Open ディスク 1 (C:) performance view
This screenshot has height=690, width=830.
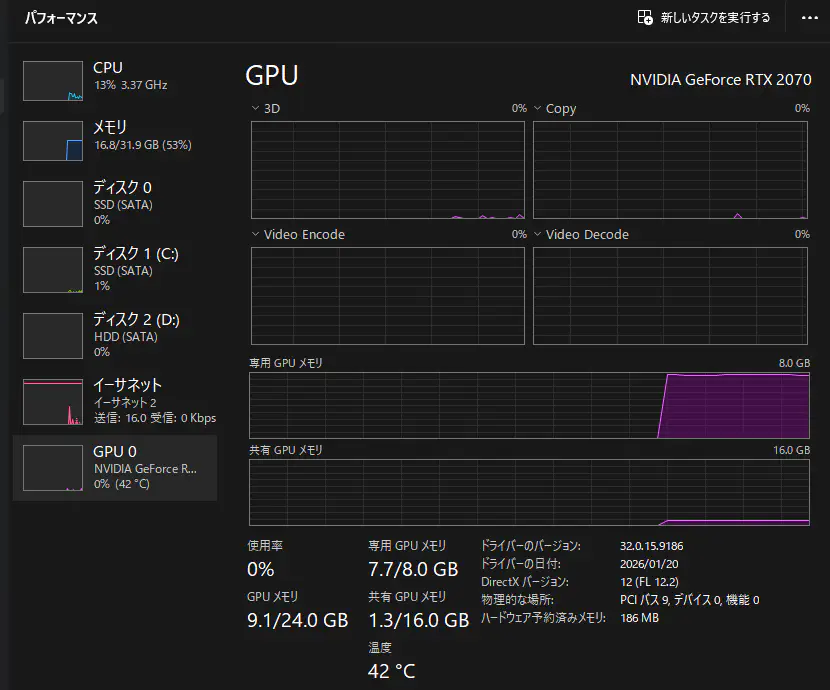click(x=115, y=270)
